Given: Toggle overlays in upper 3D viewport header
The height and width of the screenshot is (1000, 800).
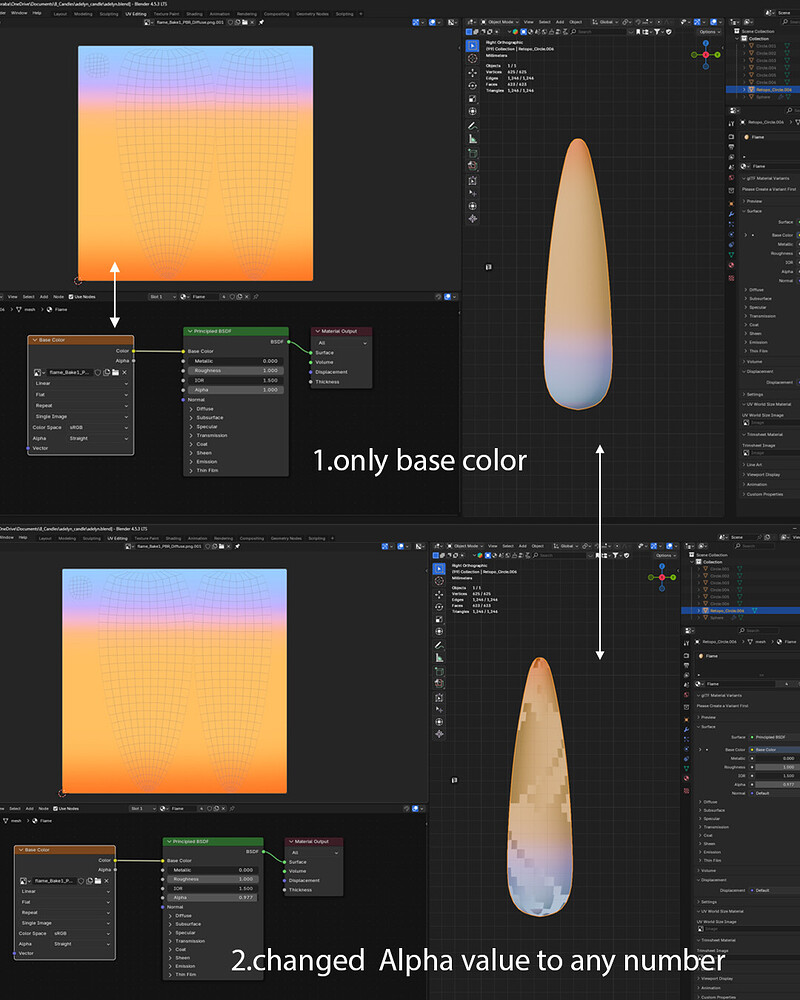Looking at the screenshot, I should 714,22.
